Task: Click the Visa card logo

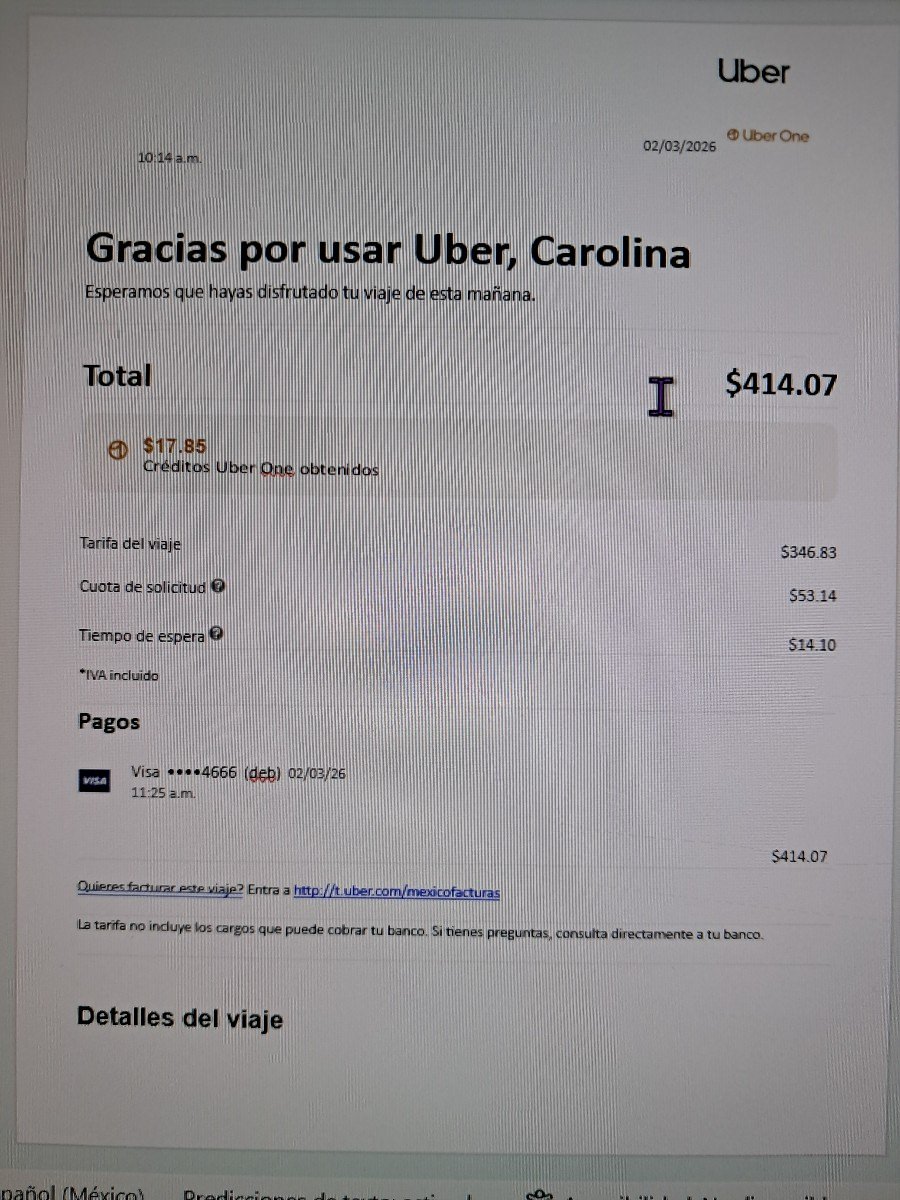Action: pos(94,781)
